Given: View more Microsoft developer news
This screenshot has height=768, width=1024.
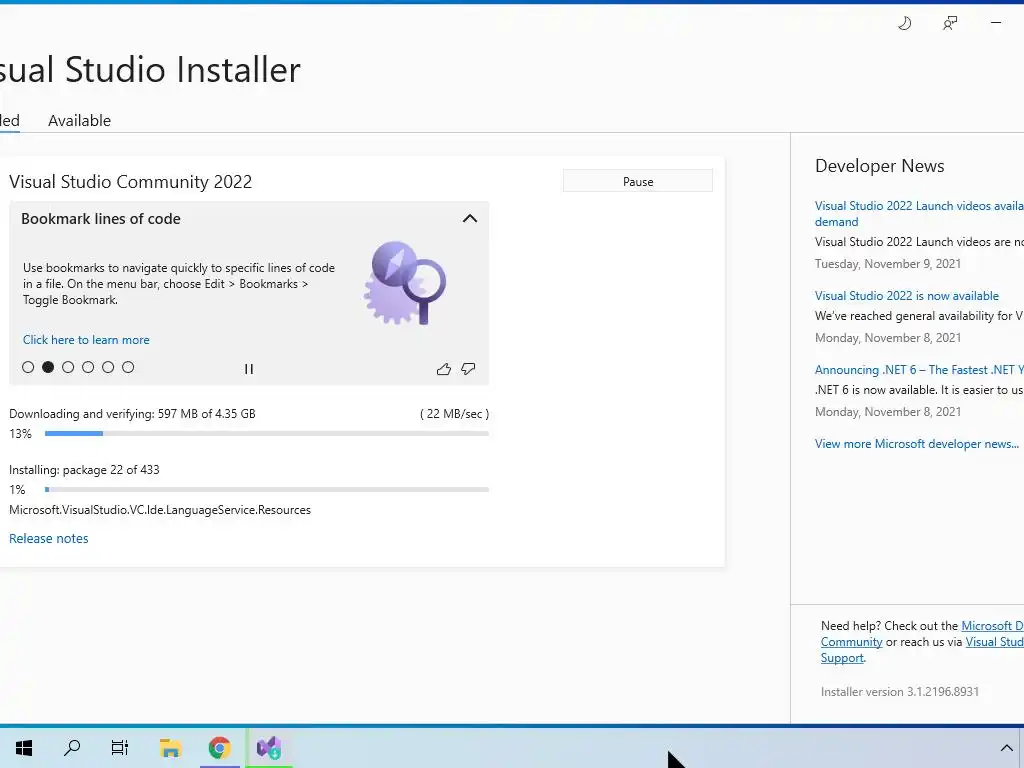Looking at the screenshot, I should pos(917,444).
